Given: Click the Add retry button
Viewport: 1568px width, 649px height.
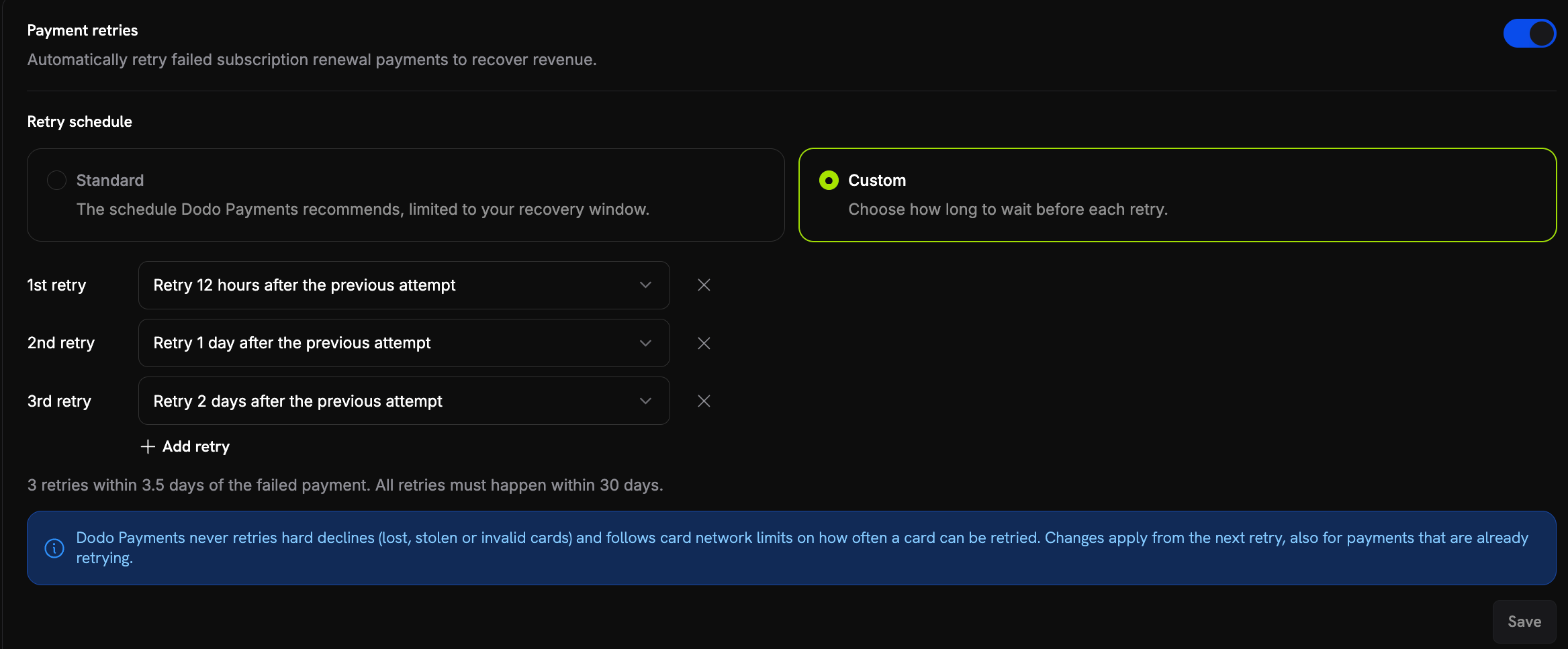Looking at the screenshot, I should [x=185, y=446].
